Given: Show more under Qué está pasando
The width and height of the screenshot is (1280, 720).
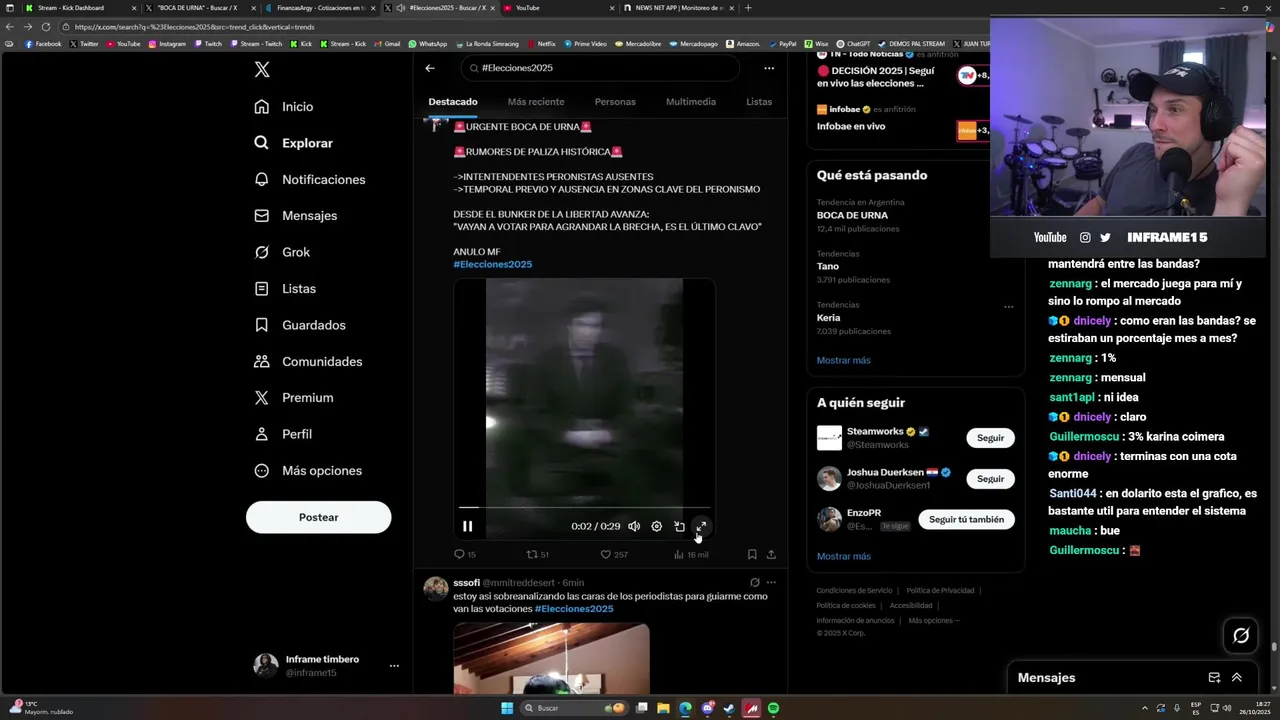Looking at the screenshot, I should coord(843,360).
